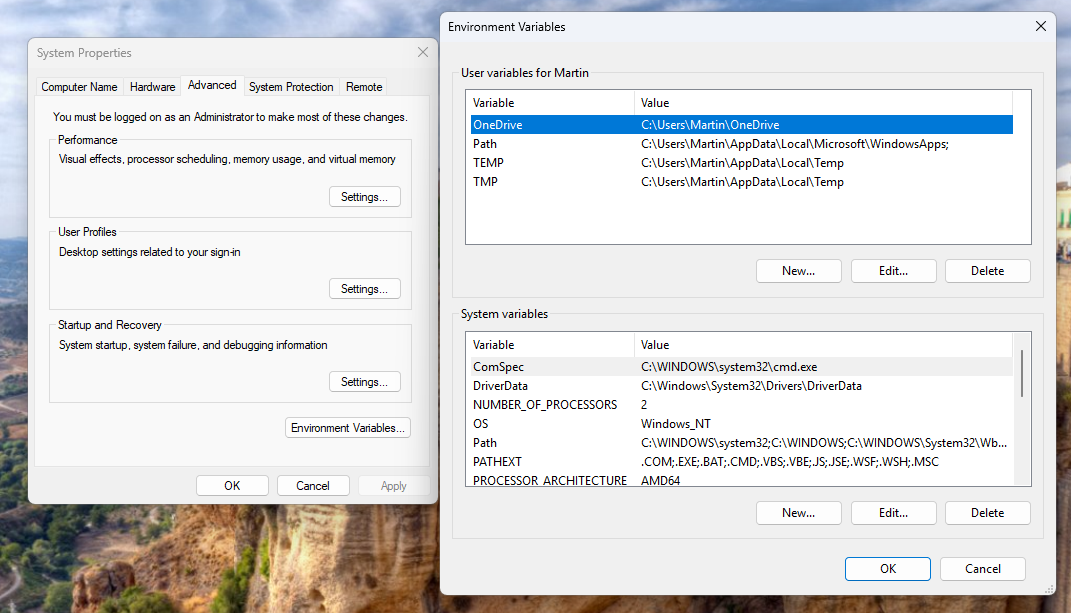Screen dimensions: 1071x613
Task: Confirm System Properties with OK
Action: coord(232,486)
